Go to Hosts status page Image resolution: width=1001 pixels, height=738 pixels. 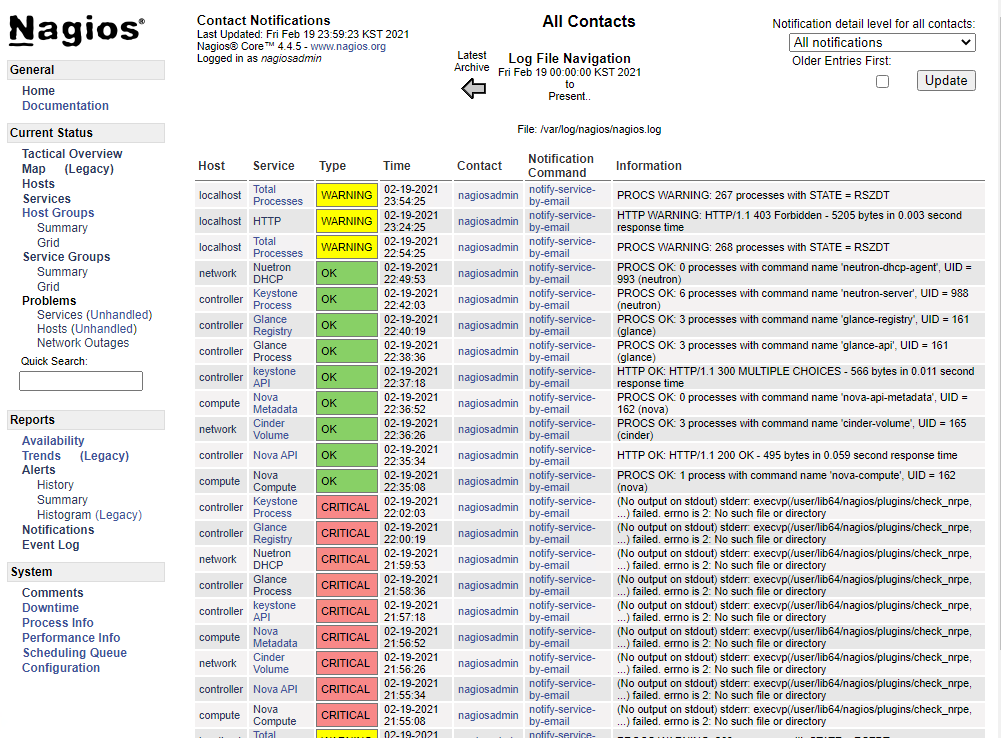[38, 184]
